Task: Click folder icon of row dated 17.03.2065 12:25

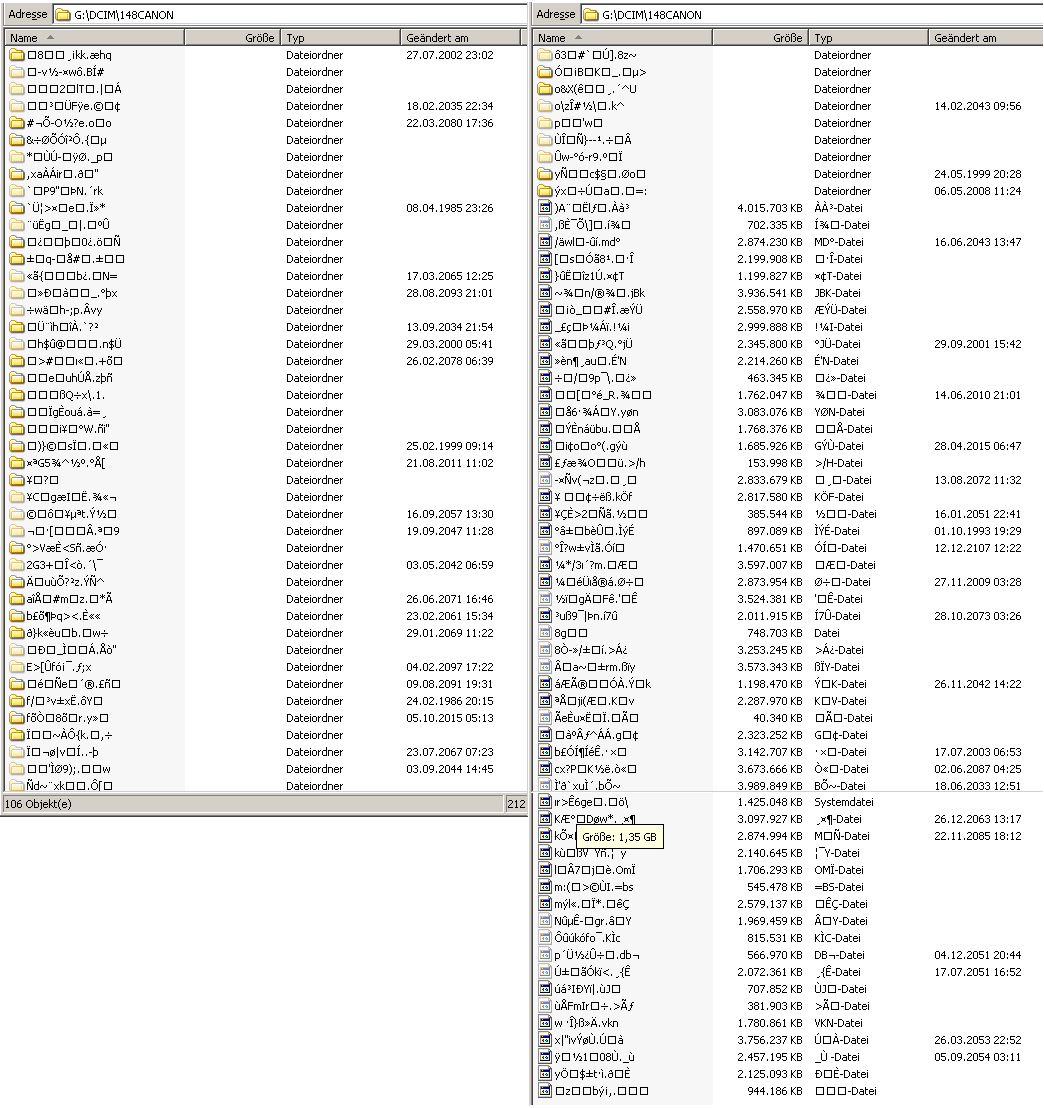Action: click(x=17, y=276)
